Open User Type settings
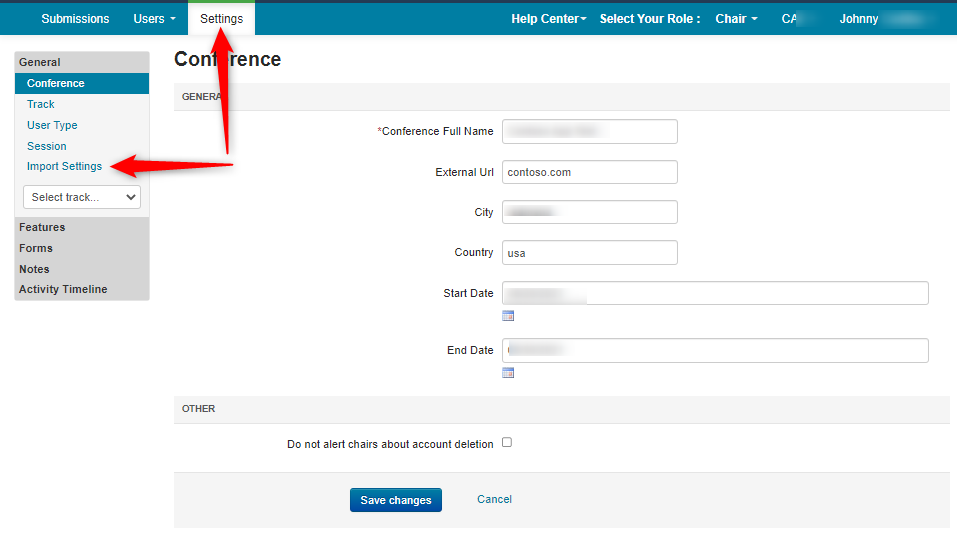Viewport: 957px width, 542px height. pyautogui.click(x=52, y=125)
